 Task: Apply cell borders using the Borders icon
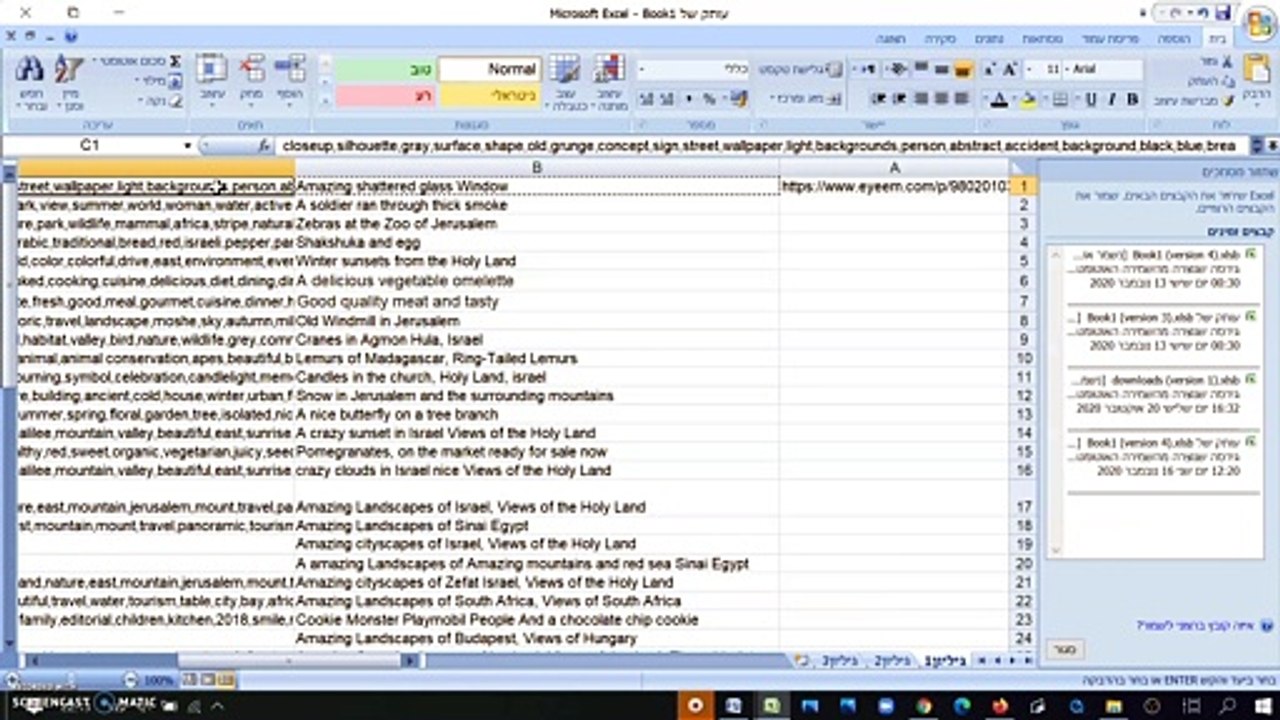(x=1060, y=99)
